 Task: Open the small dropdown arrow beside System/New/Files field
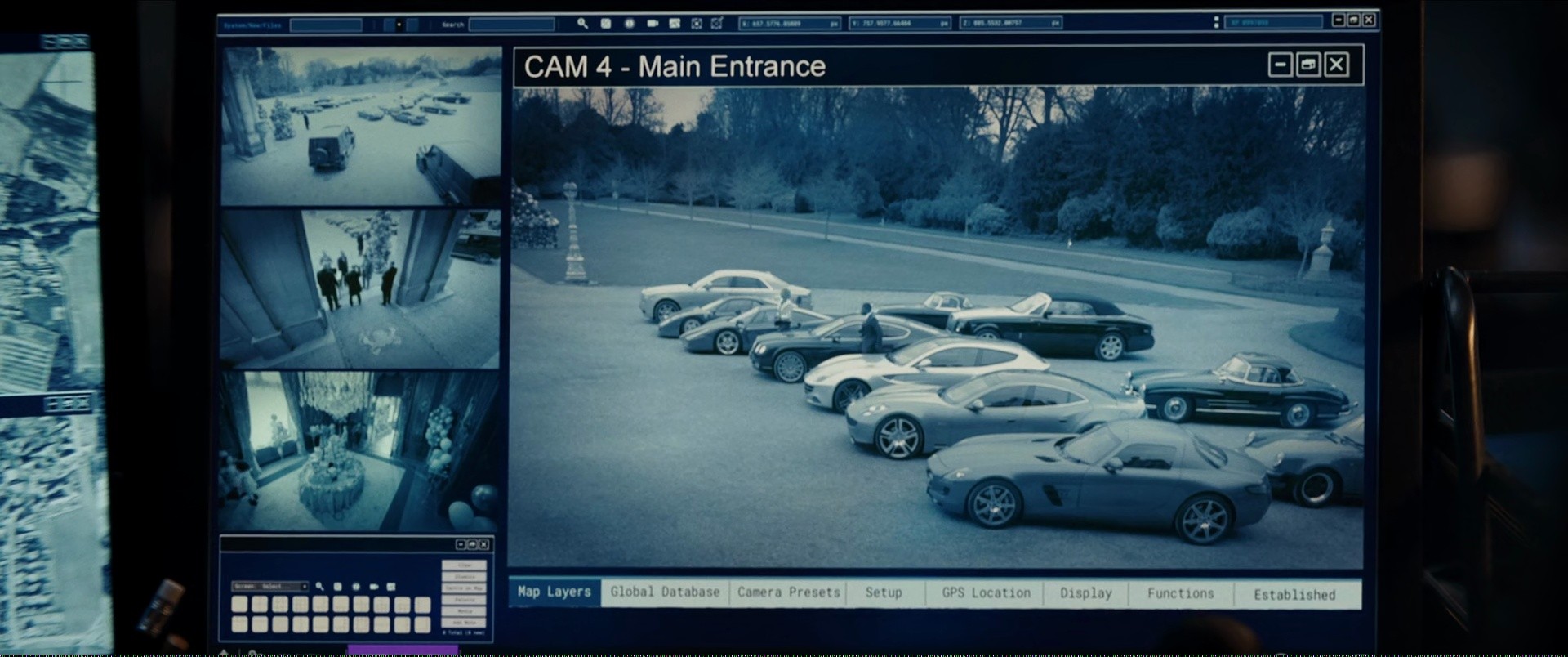[x=399, y=25]
